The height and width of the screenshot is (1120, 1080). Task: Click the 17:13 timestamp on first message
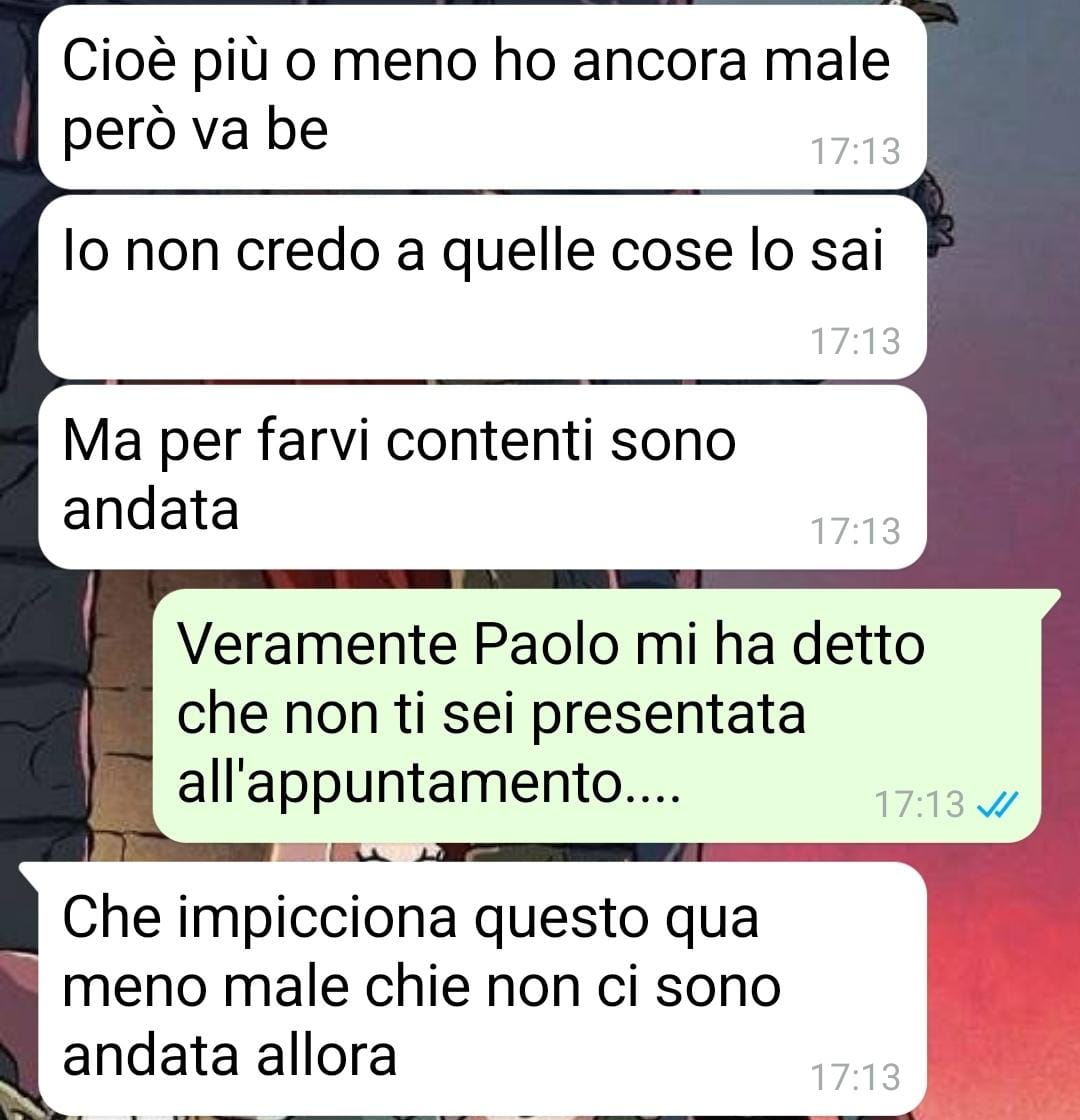tap(855, 151)
